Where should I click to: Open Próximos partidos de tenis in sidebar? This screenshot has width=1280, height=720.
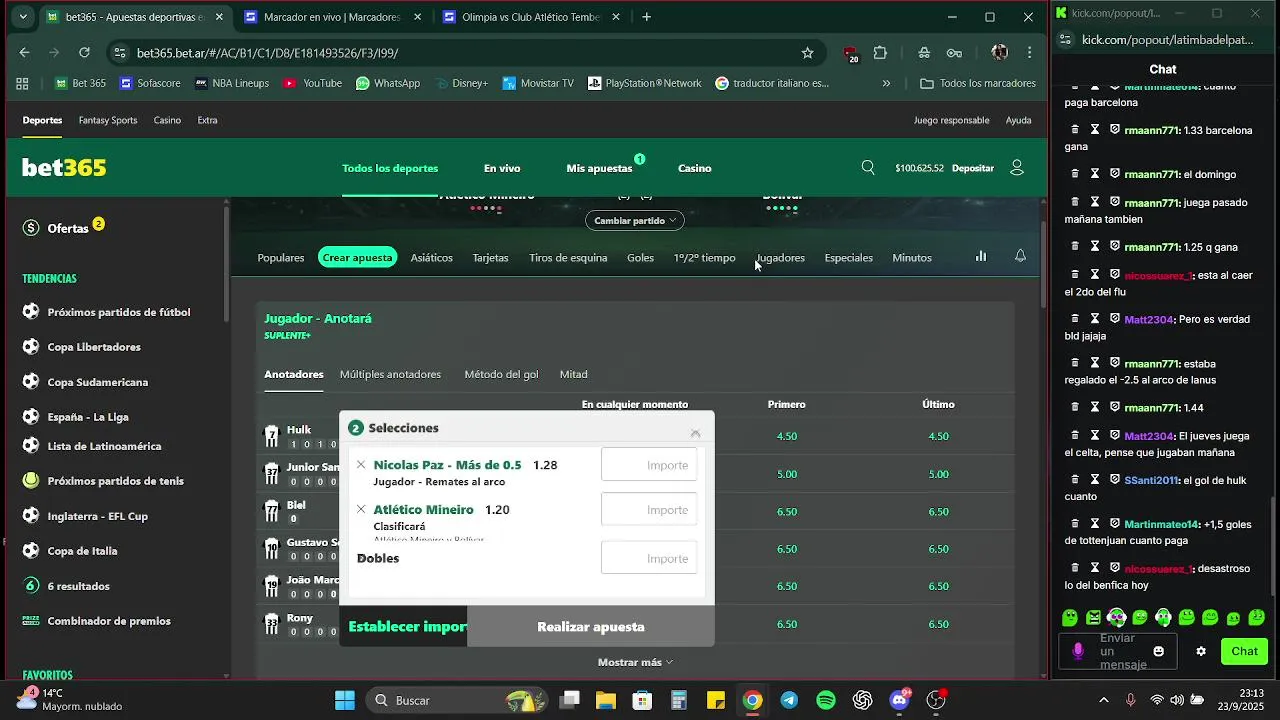pos(115,481)
